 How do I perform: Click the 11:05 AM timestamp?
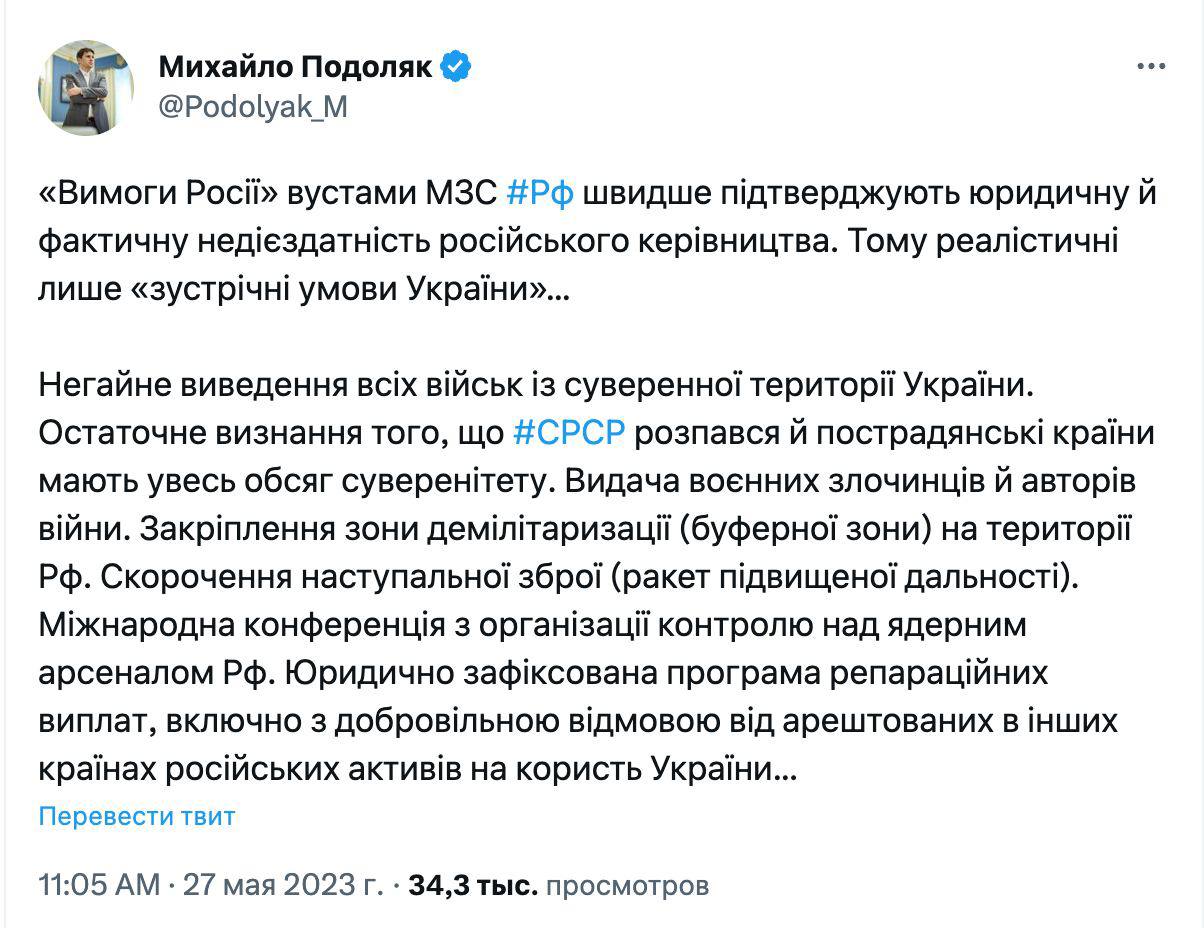point(98,885)
